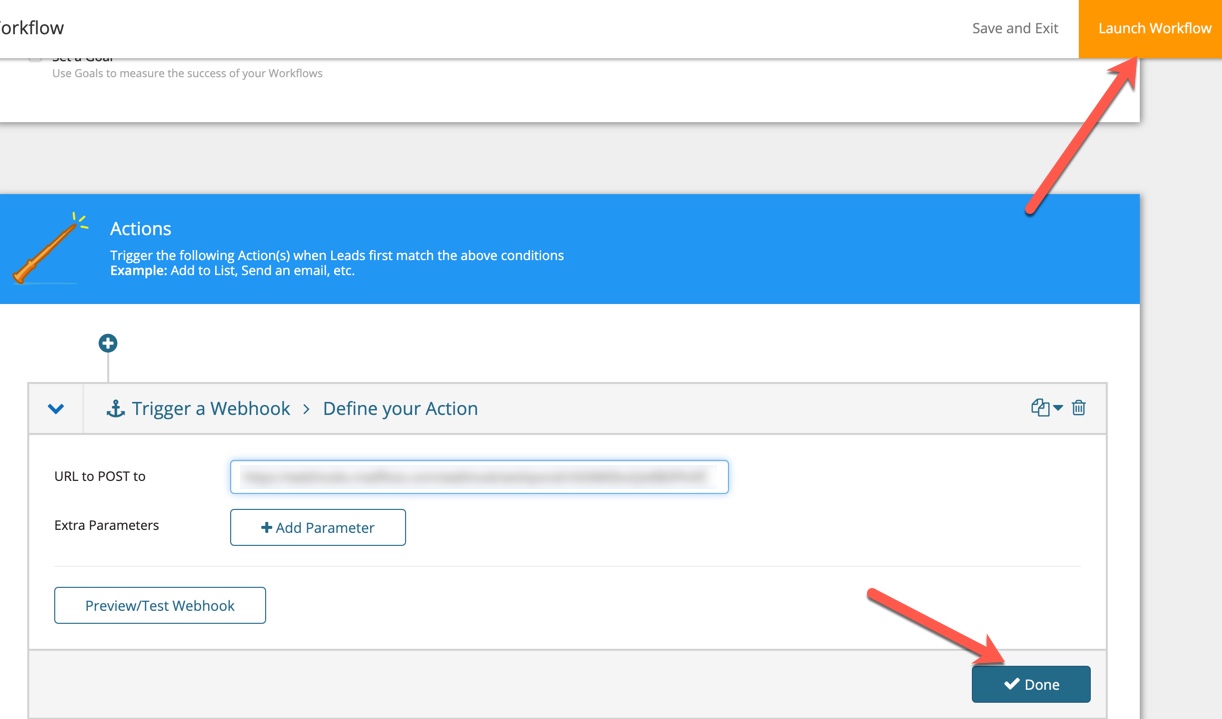This screenshot has width=1222, height=719.
Task: Toggle the Set a Goal checkbox
Action: point(35,57)
